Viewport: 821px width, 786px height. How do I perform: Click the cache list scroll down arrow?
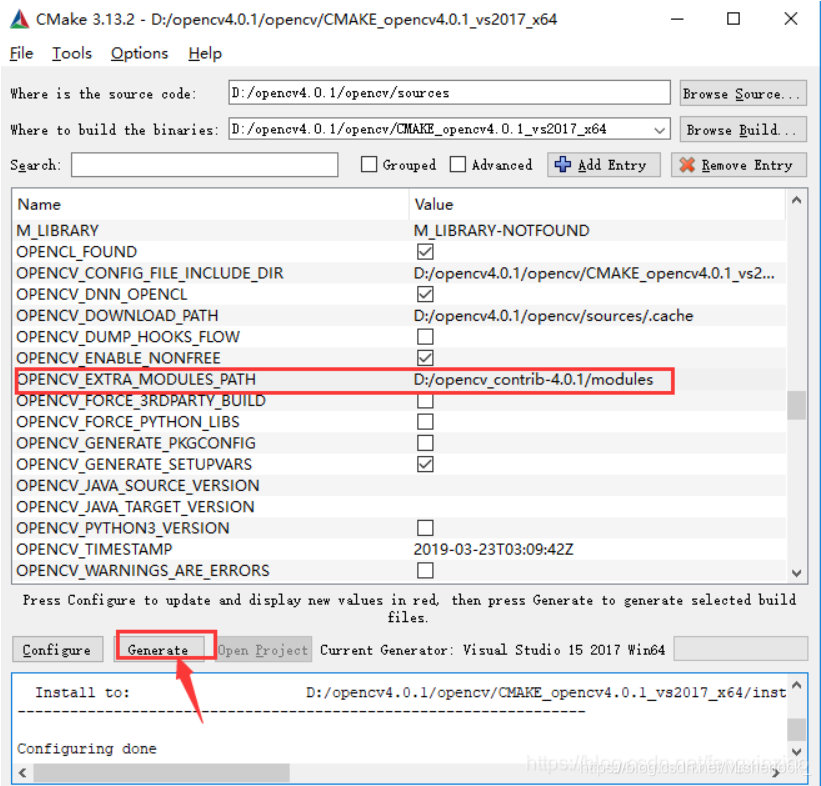[x=796, y=573]
